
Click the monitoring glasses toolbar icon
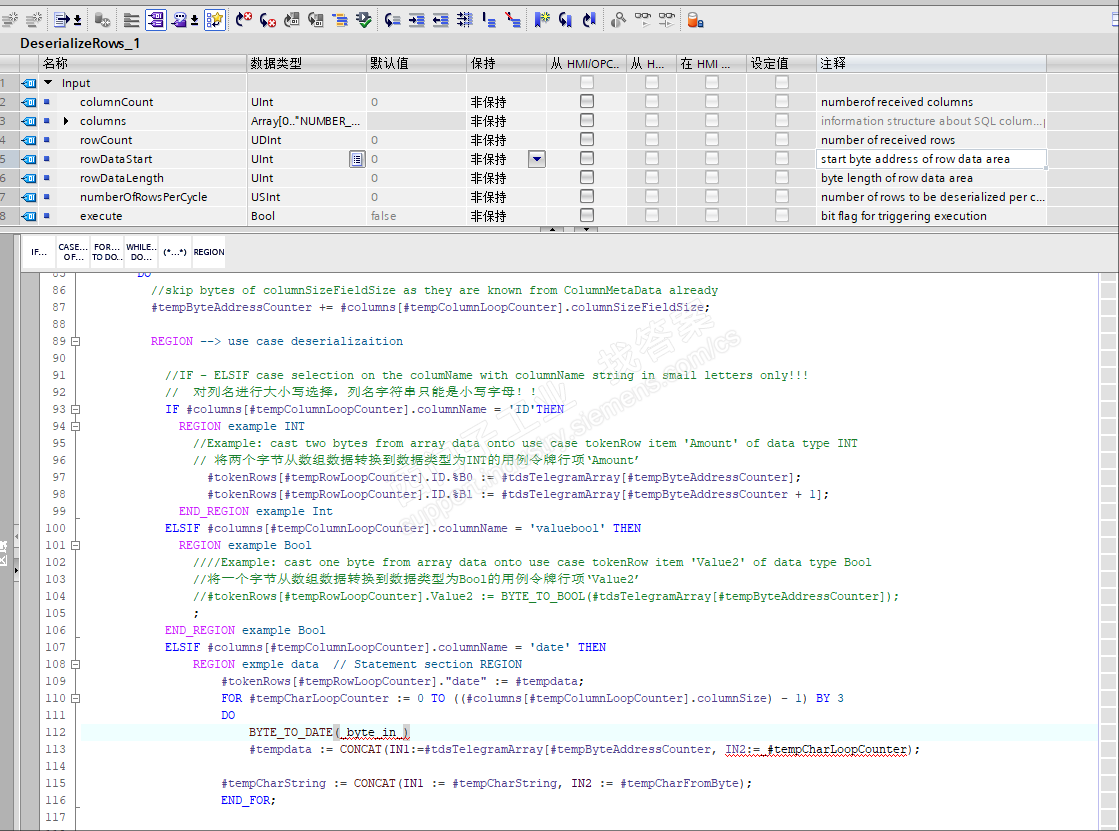(x=643, y=19)
